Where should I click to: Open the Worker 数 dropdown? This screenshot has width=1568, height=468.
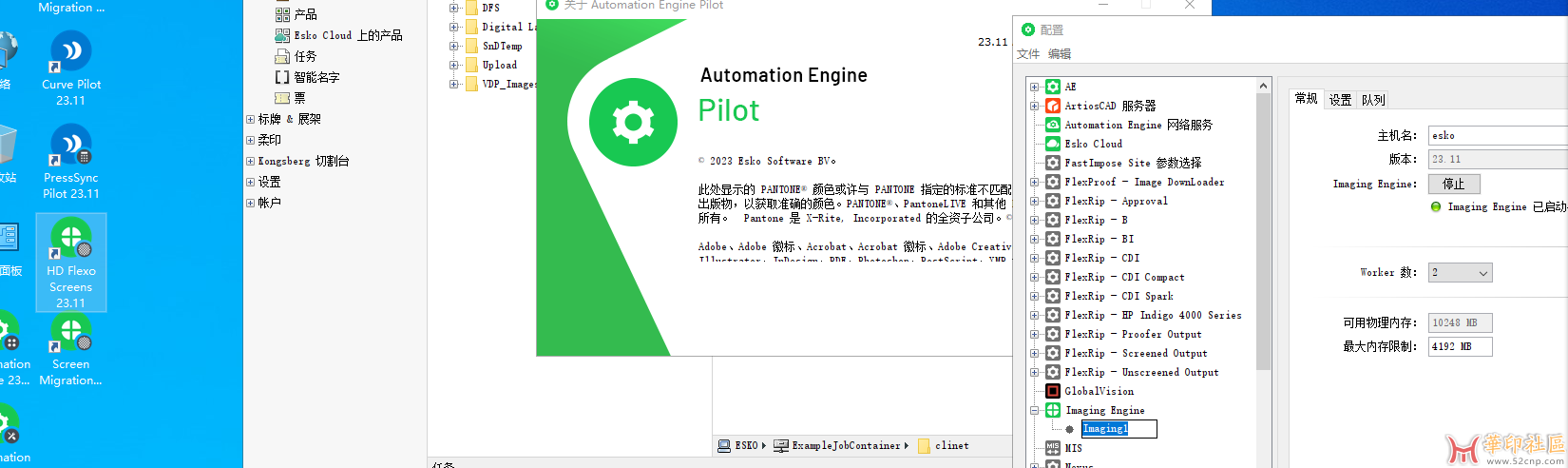click(x=1461, y=273)
